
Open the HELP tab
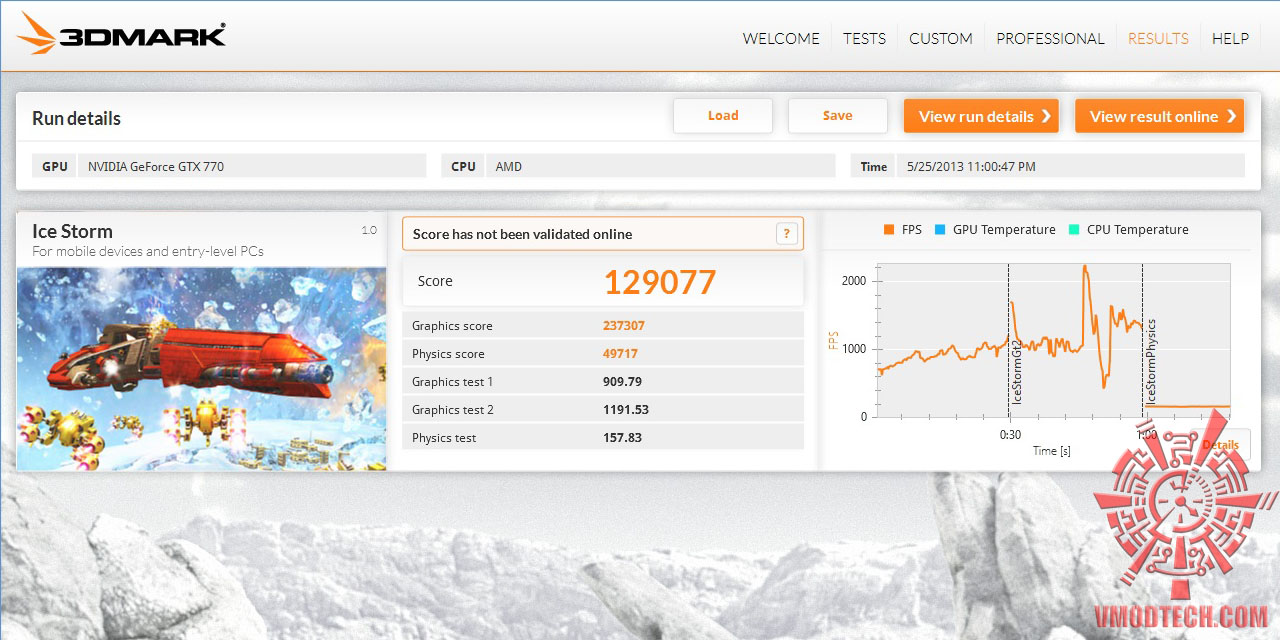click(1230, 39)
